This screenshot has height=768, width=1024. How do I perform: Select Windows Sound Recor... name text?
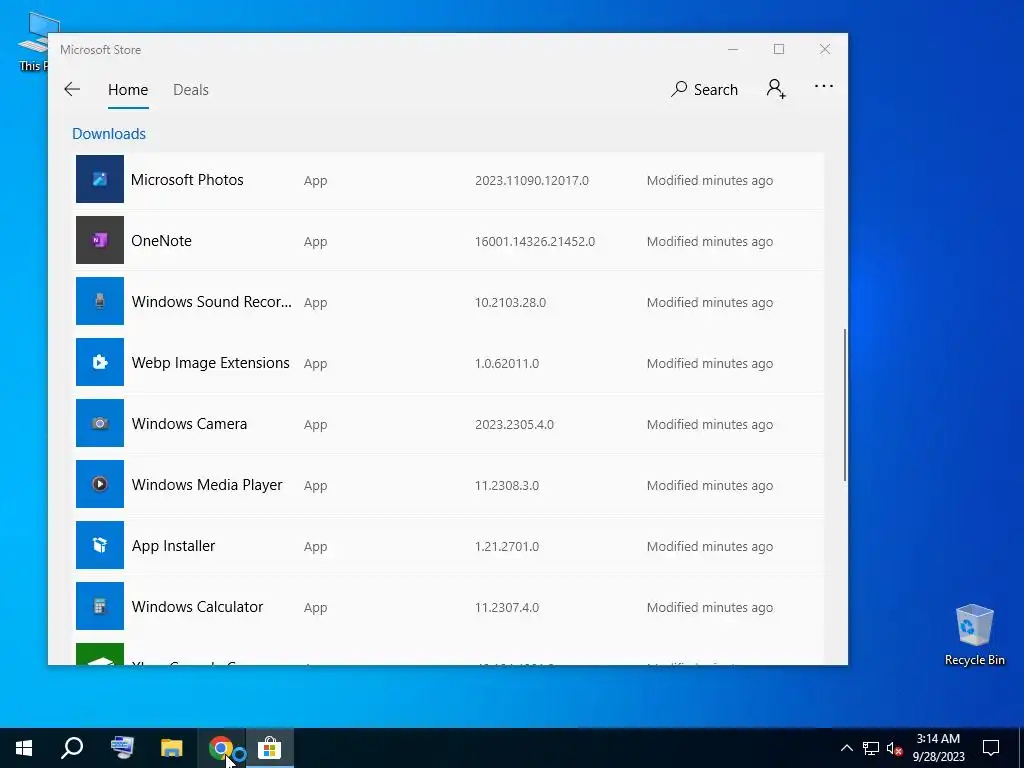point(212,302)
